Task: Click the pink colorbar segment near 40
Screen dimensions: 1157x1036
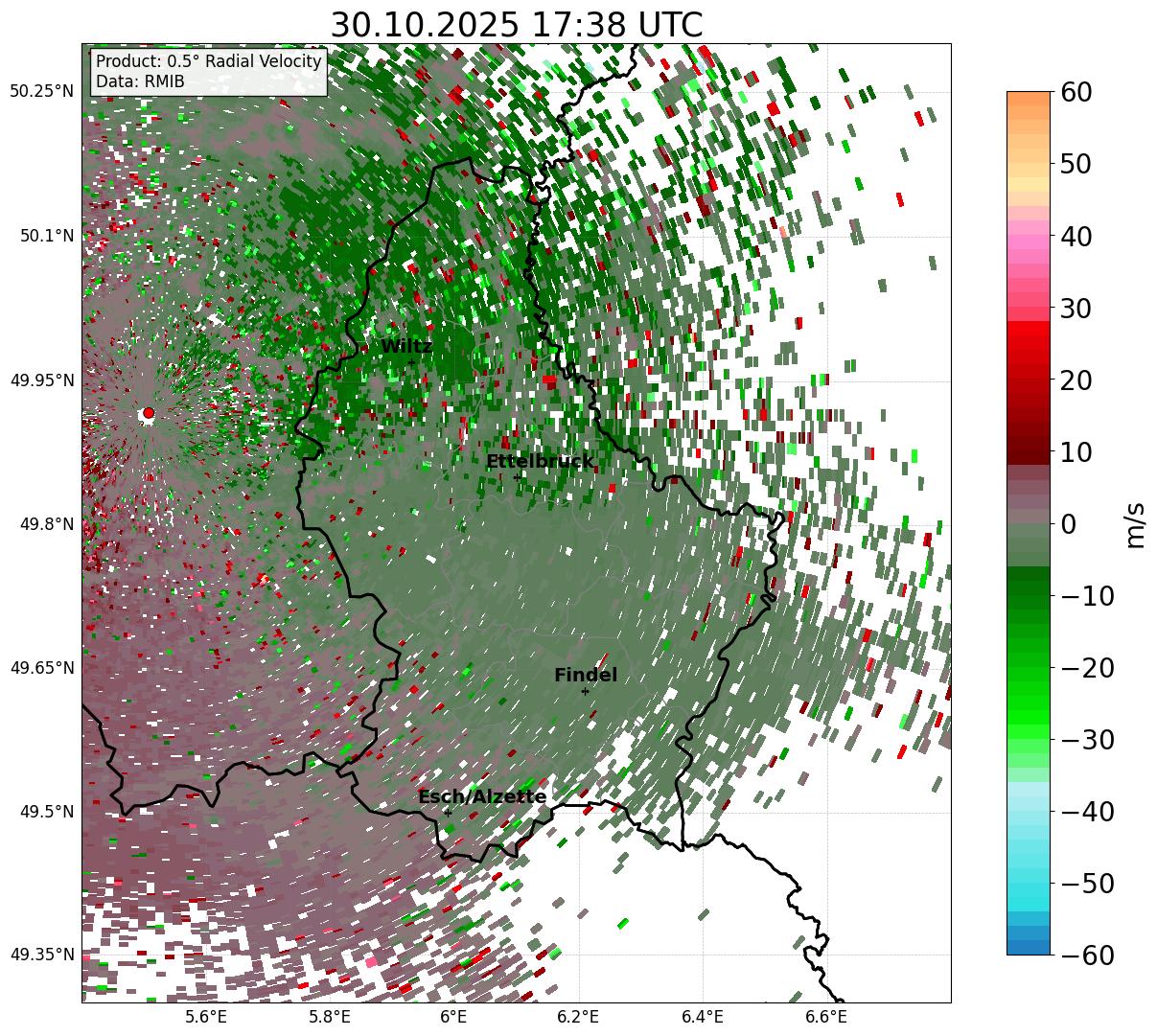Action: [1029, 238]
